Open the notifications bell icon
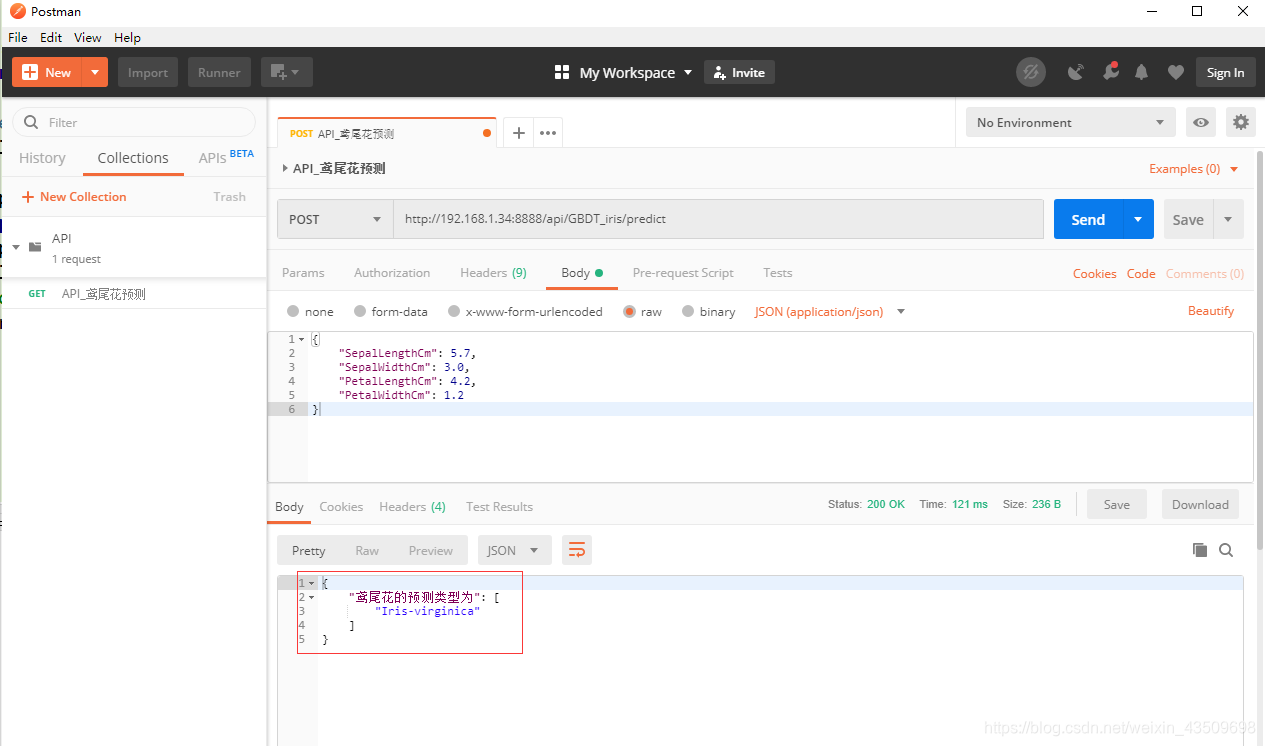 point(1142,72)
